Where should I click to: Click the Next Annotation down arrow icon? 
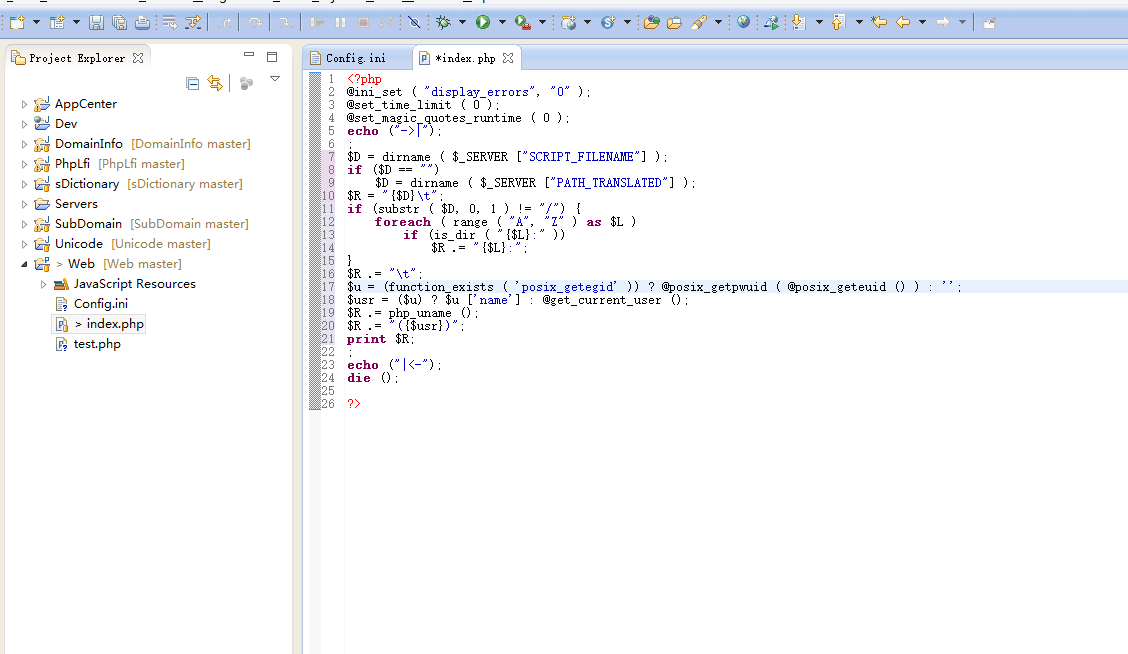pos(798,22)
